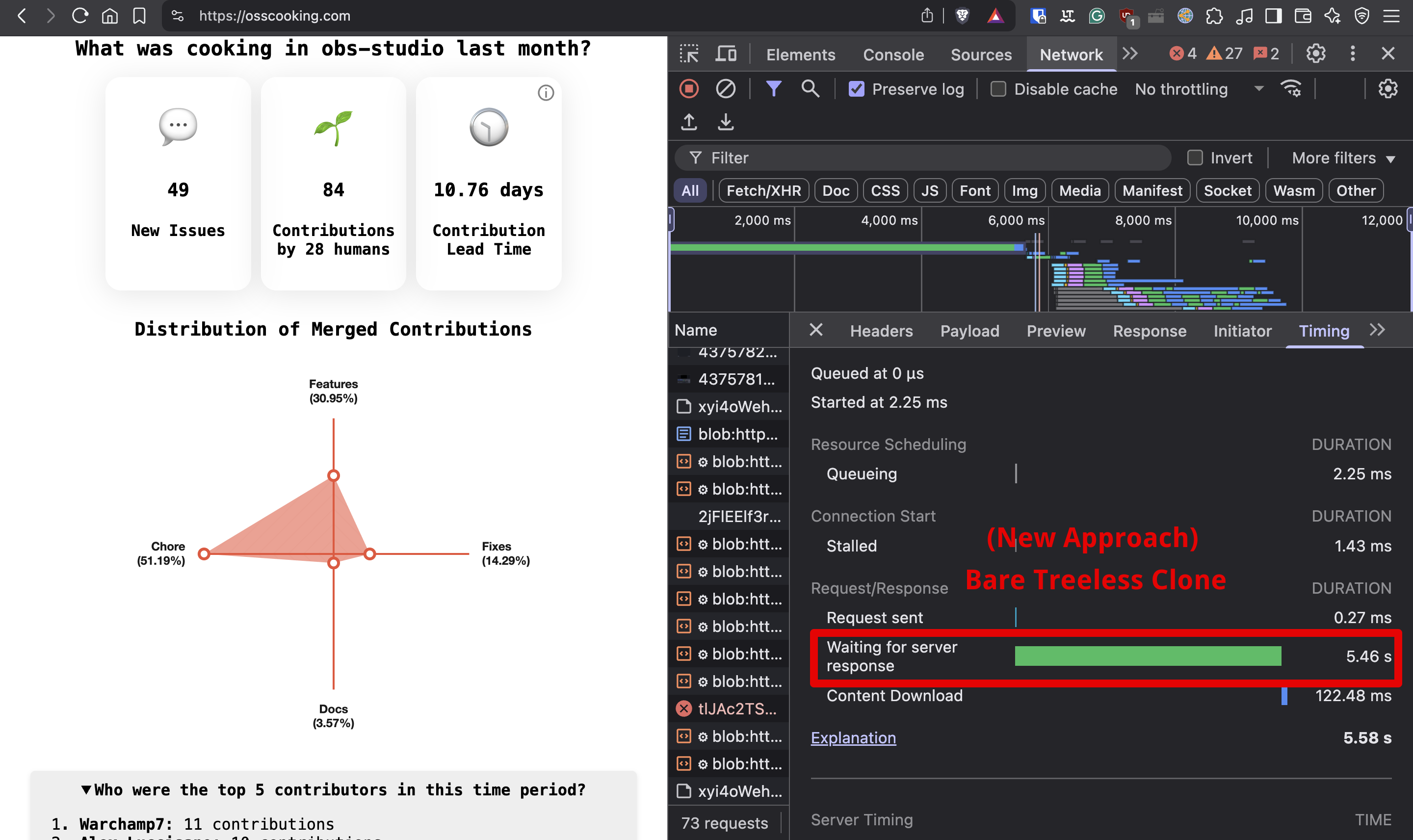The width and height of the screenshot is (1413, 840).
Task: Open the browser hamburger menu
Action: pos(1391,16)
